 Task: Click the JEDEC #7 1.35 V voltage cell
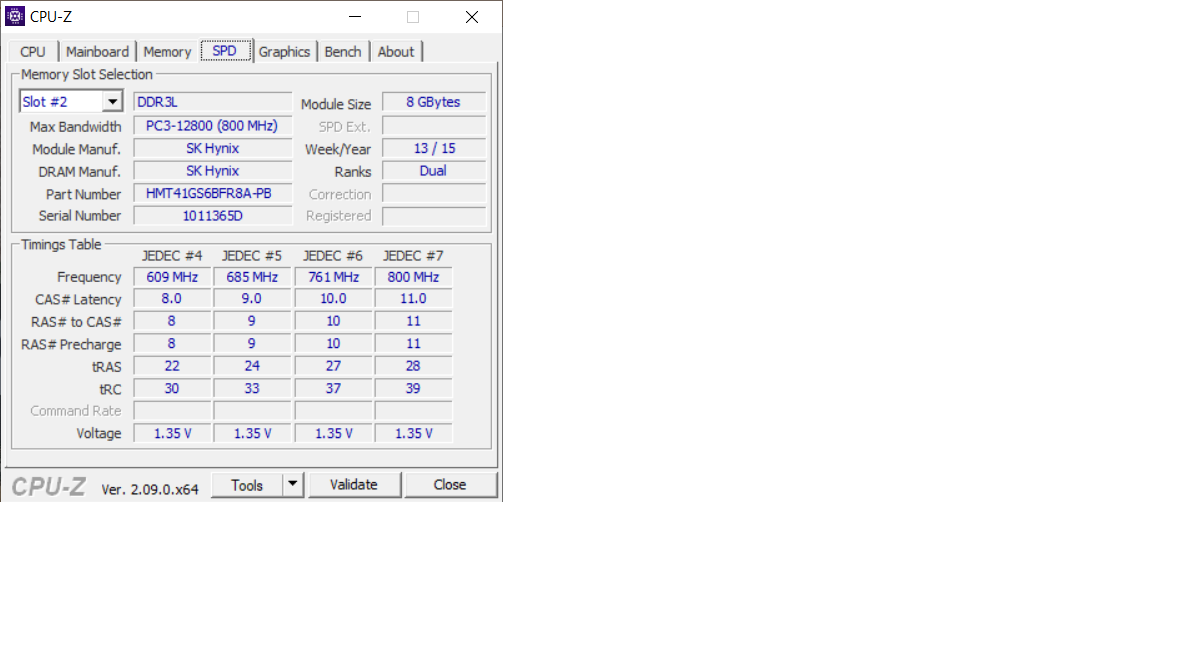pos(414,433)
